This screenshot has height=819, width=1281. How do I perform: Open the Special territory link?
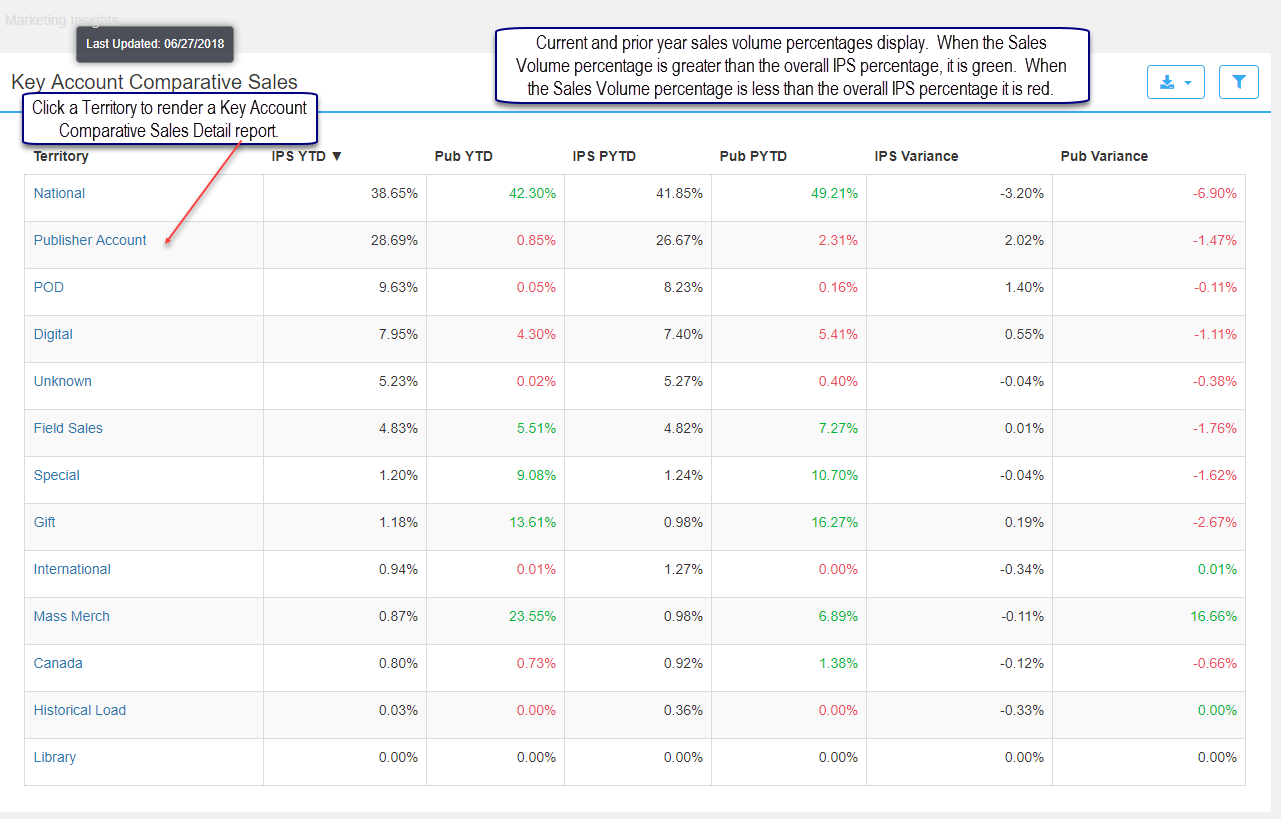tap(56, 475)
